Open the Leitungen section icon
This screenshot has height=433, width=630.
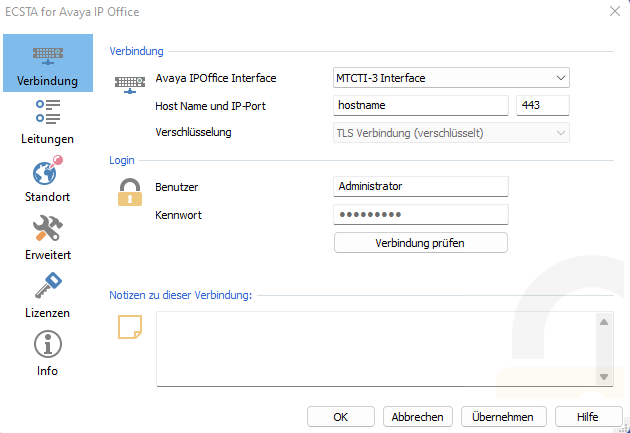point(47,113)
